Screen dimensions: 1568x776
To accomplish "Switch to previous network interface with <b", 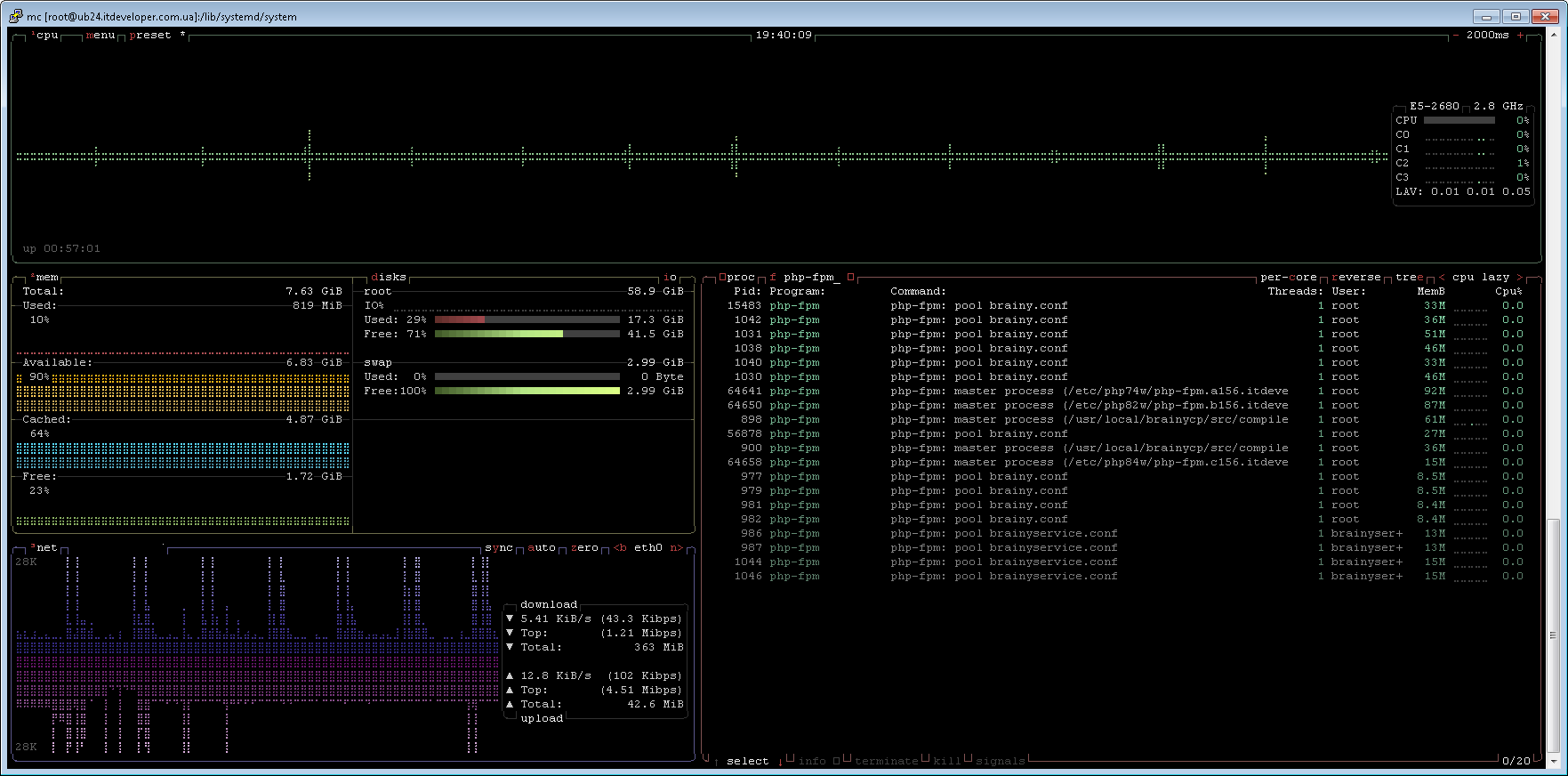I will (x=620, y=548).
